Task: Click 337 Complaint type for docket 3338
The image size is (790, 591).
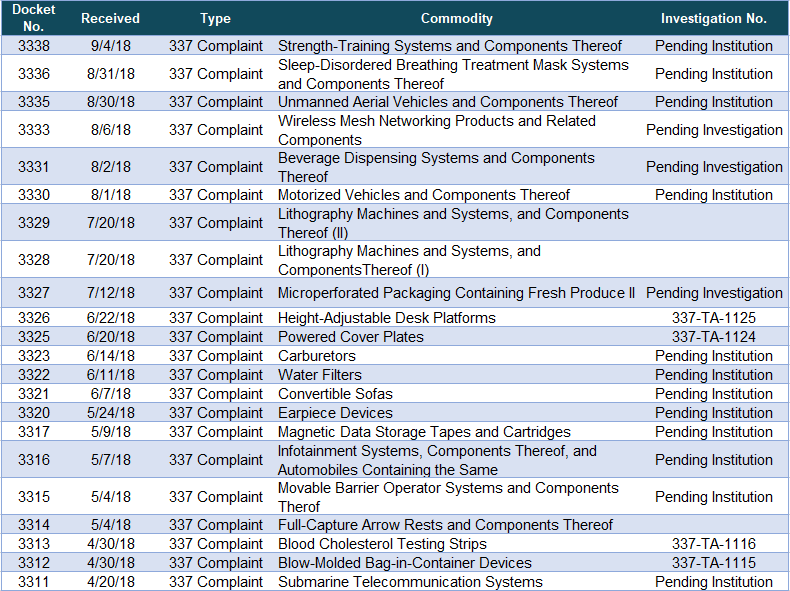Action: coord(216,46)
